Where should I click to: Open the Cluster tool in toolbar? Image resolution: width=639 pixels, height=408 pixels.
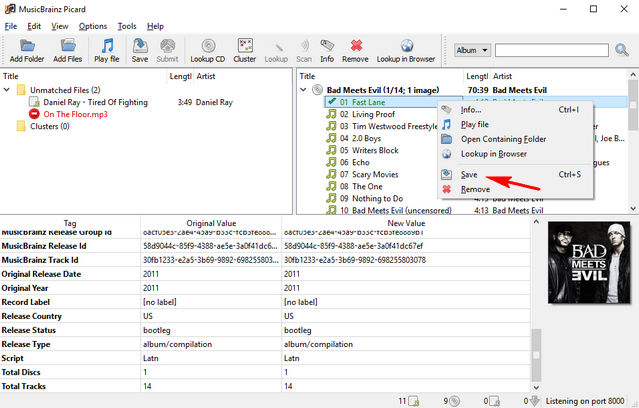pyautogui.click(x=245, y=50)
